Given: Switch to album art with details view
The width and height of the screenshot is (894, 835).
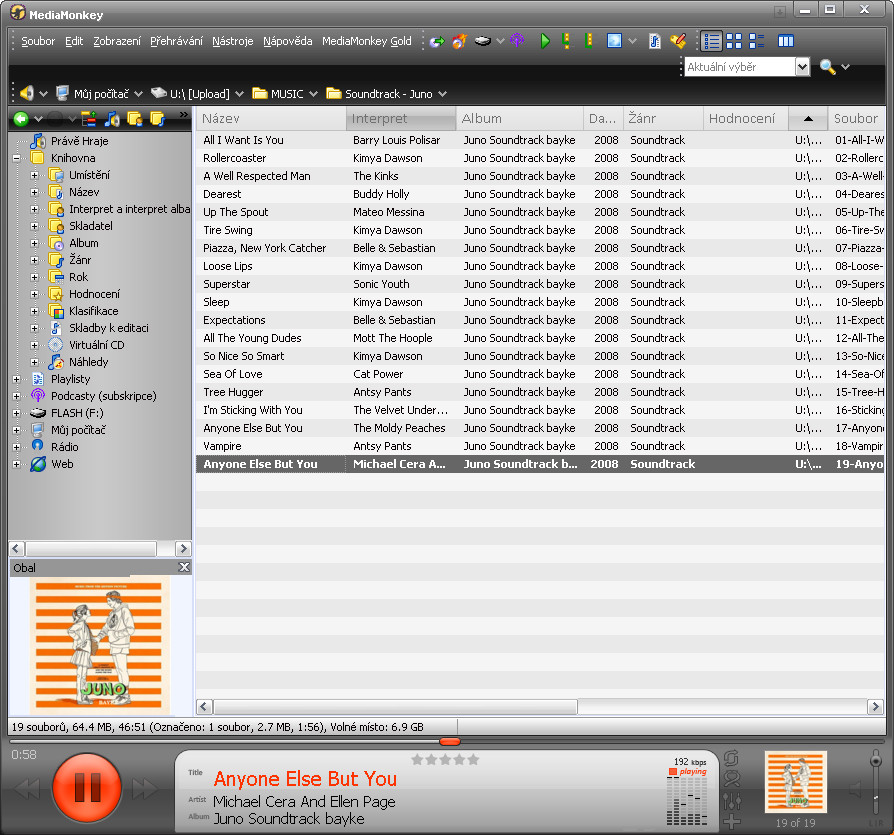Looking at the screenshot, I should tap(757, 41).
